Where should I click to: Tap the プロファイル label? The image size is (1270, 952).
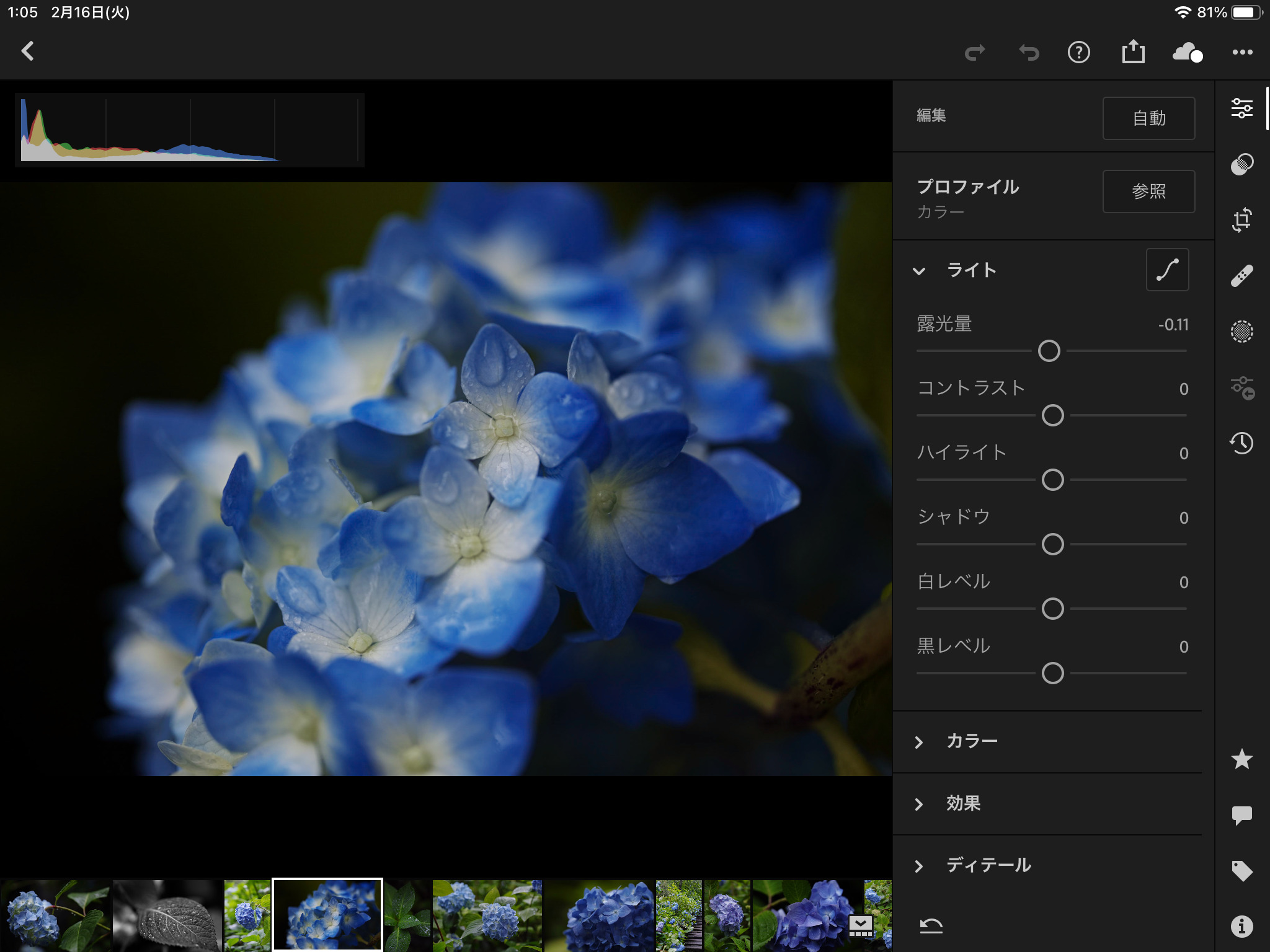pos(968,187)
